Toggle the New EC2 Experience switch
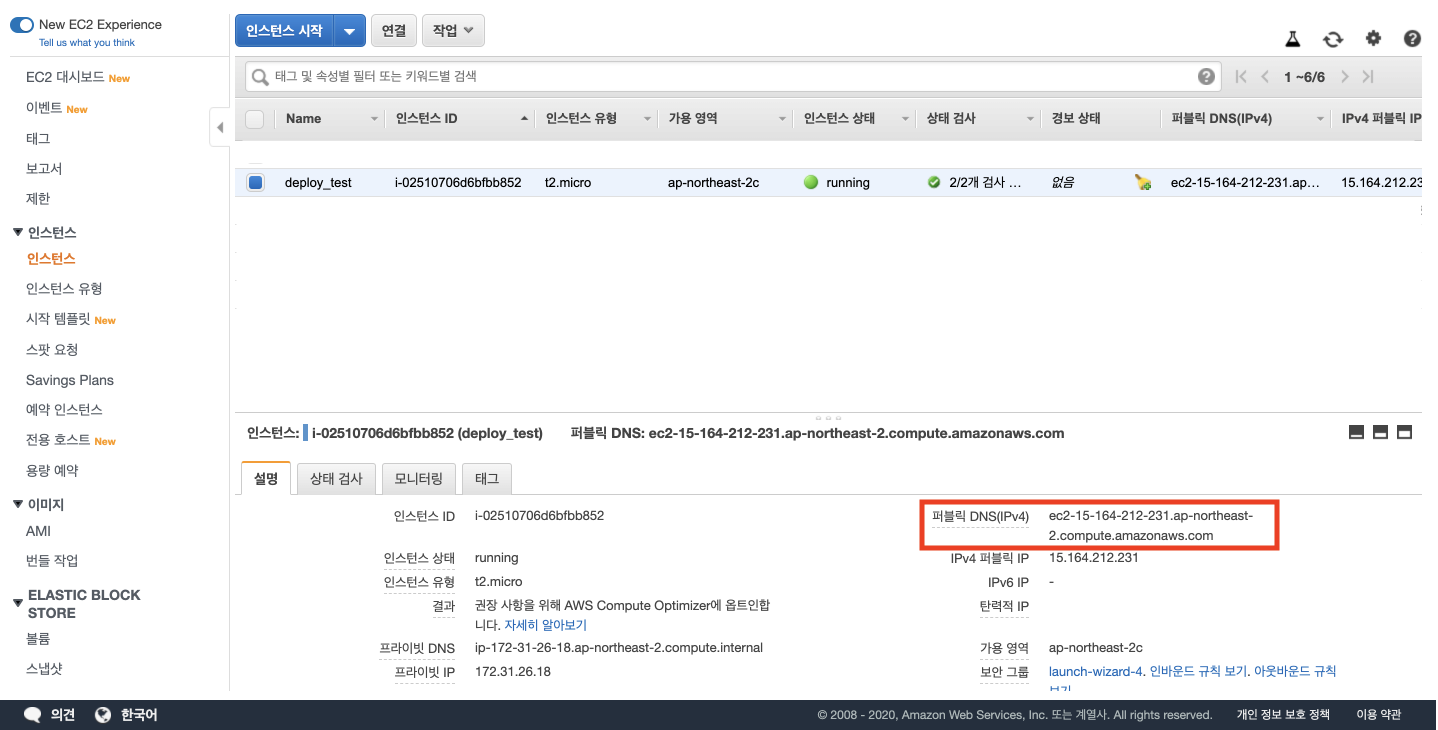1438x730 pixels. pyautogui.click(x=22, y=25)
